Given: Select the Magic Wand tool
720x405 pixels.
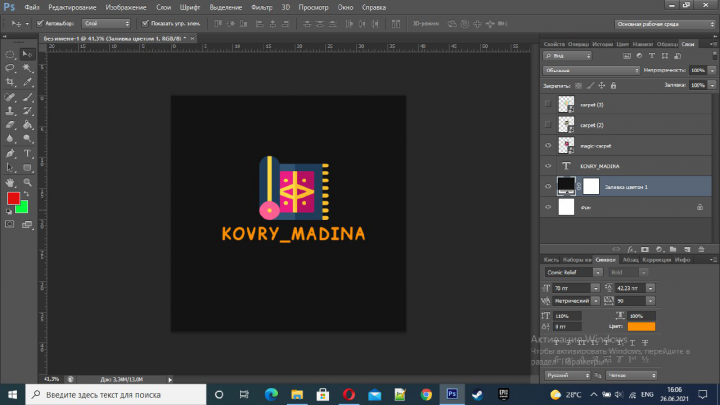Looking at the screenshot, I should pos(28,68).
